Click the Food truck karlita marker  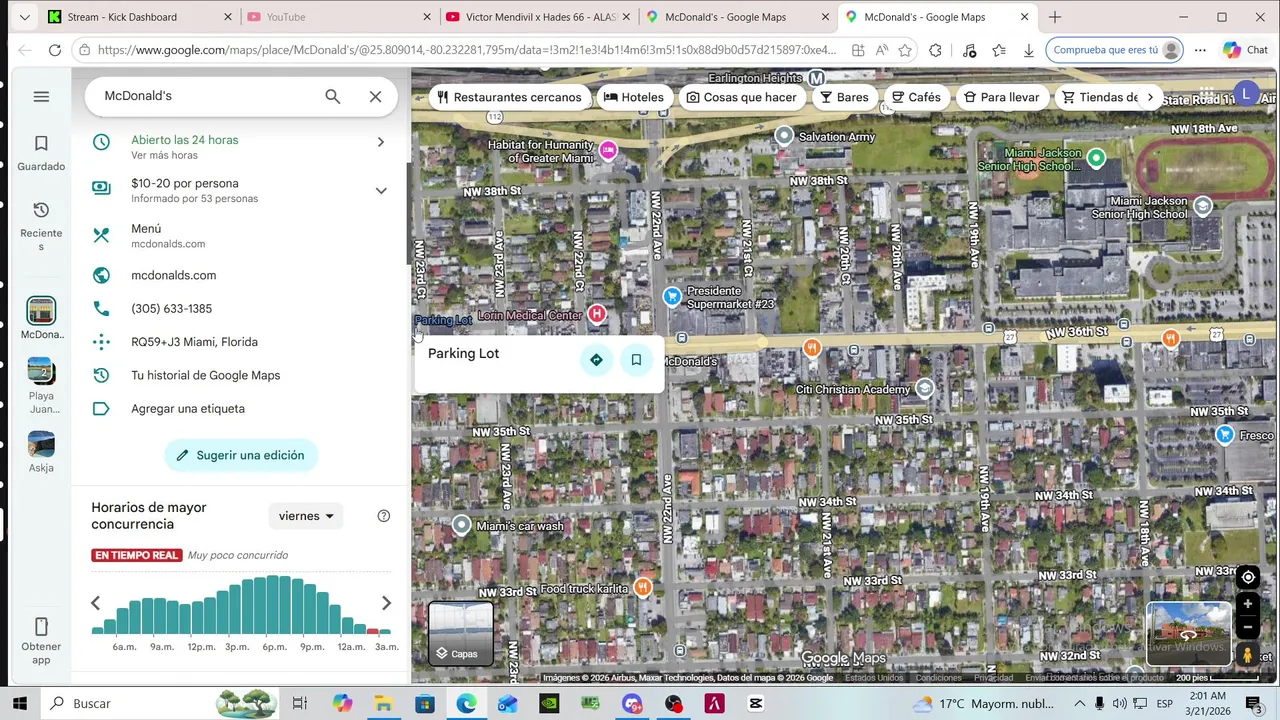click(643, 587)
